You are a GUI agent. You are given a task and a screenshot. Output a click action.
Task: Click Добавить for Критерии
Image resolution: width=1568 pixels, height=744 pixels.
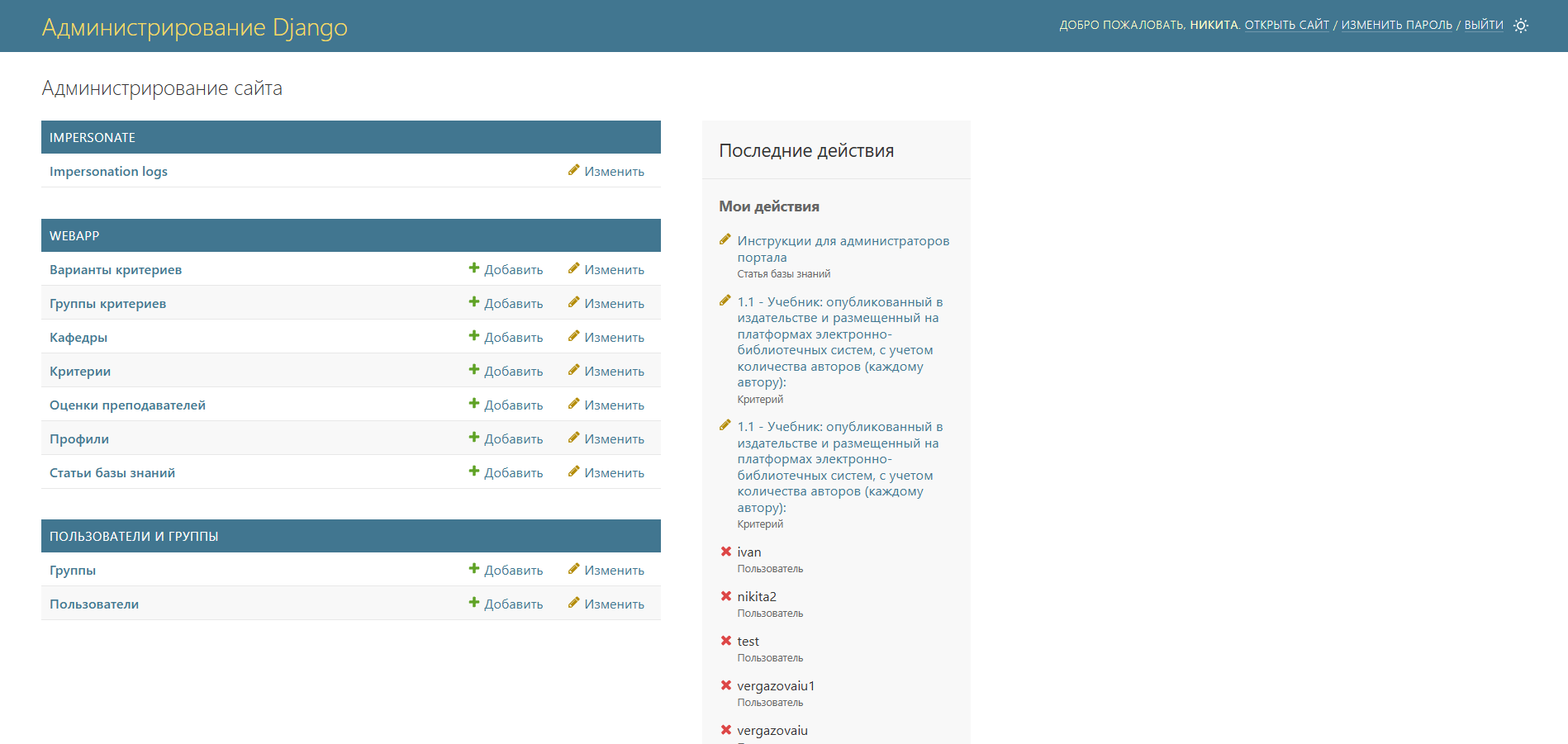tap(506, 371)
